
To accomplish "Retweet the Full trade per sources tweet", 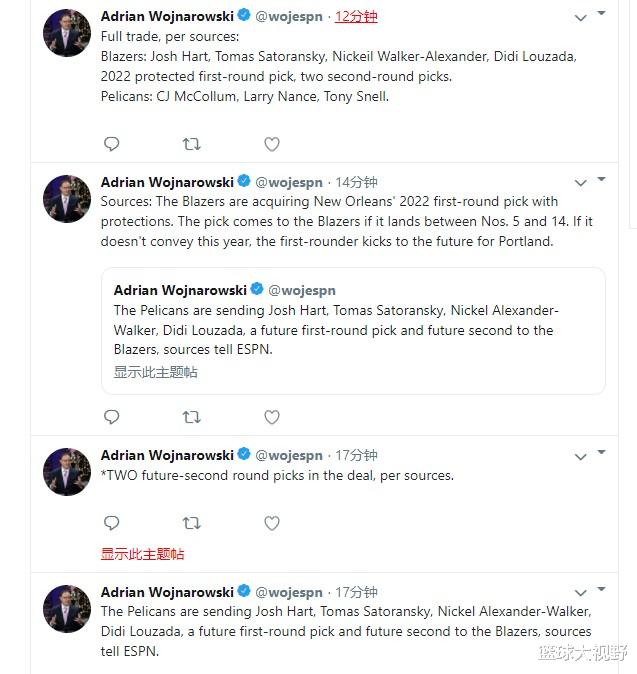I will [192, 144].
